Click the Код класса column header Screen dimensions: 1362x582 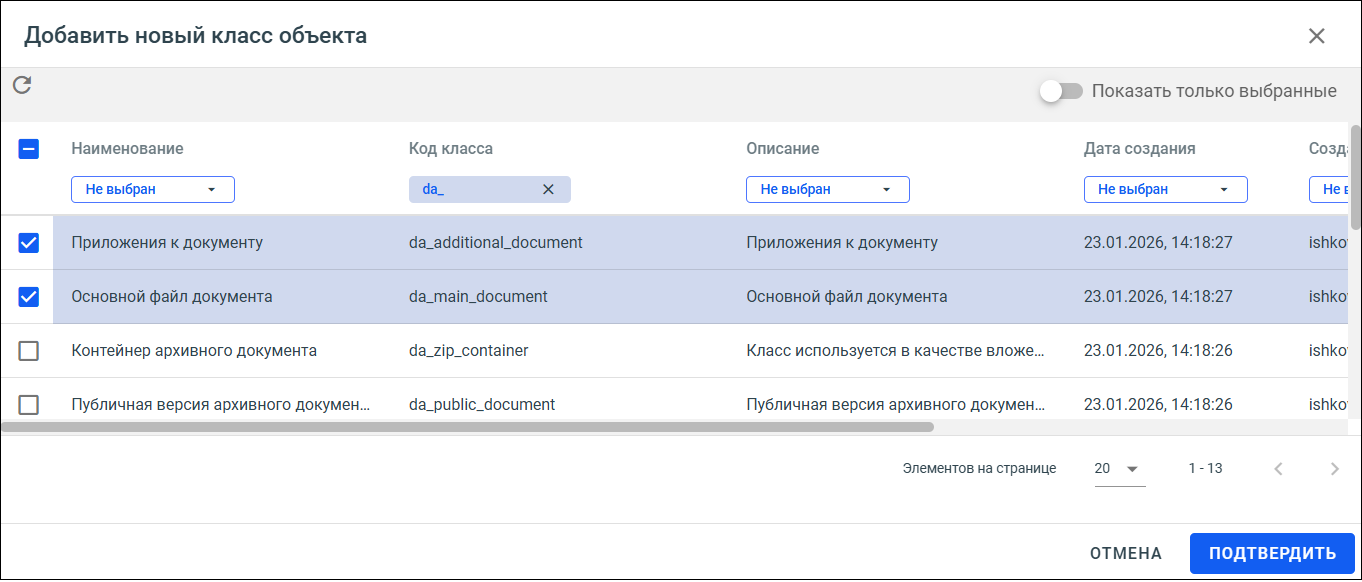click(x=451, y=148)
